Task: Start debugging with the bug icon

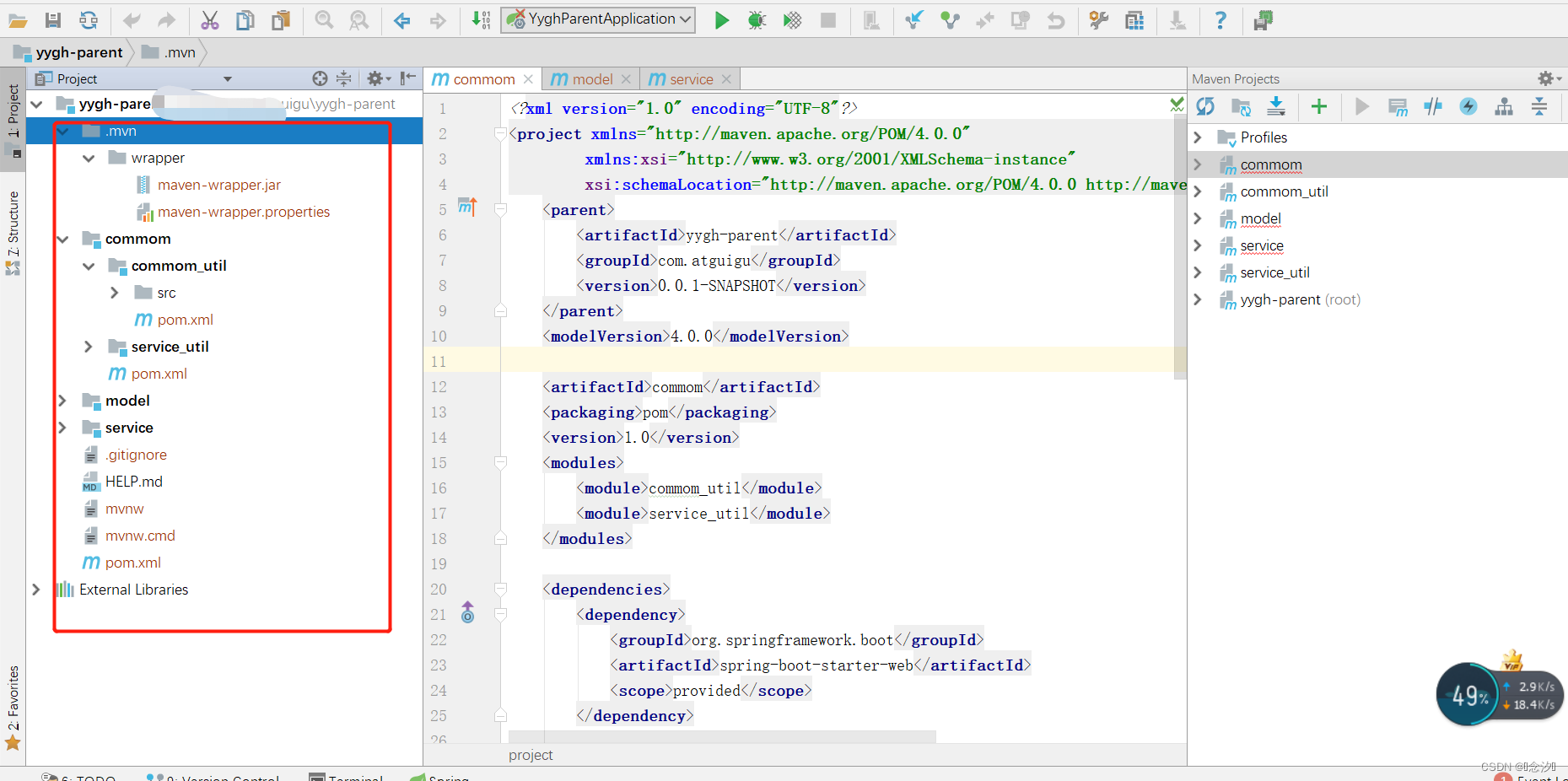Action: [757, 20]
